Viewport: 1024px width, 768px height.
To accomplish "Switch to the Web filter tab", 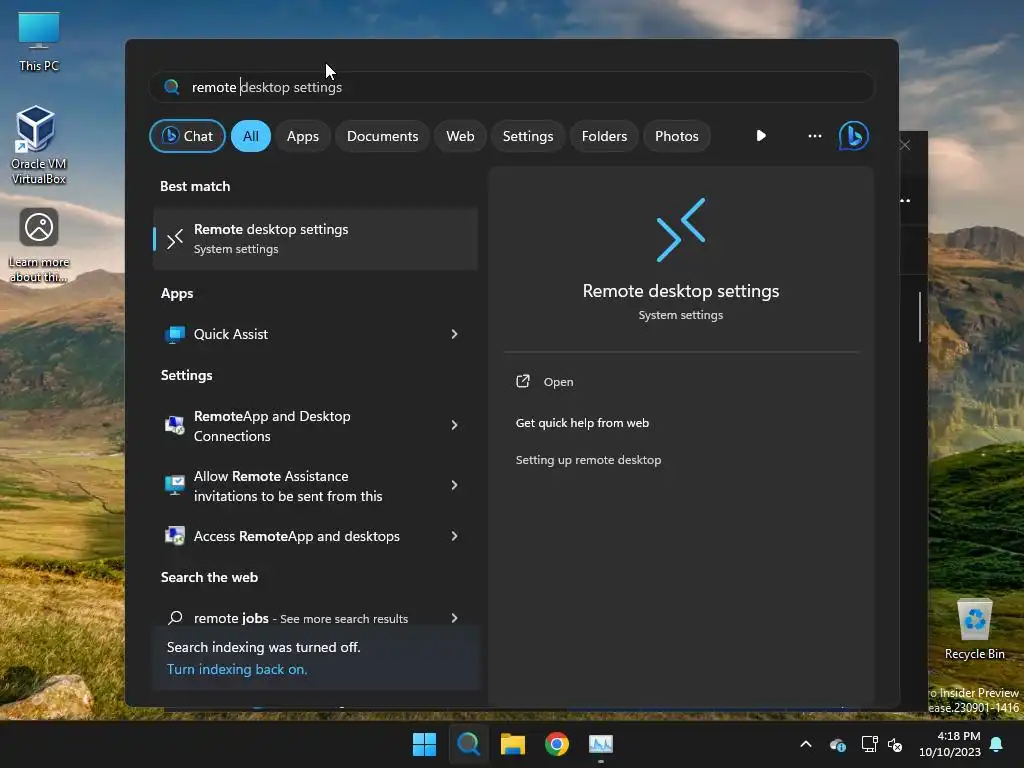I will (460, 136).
